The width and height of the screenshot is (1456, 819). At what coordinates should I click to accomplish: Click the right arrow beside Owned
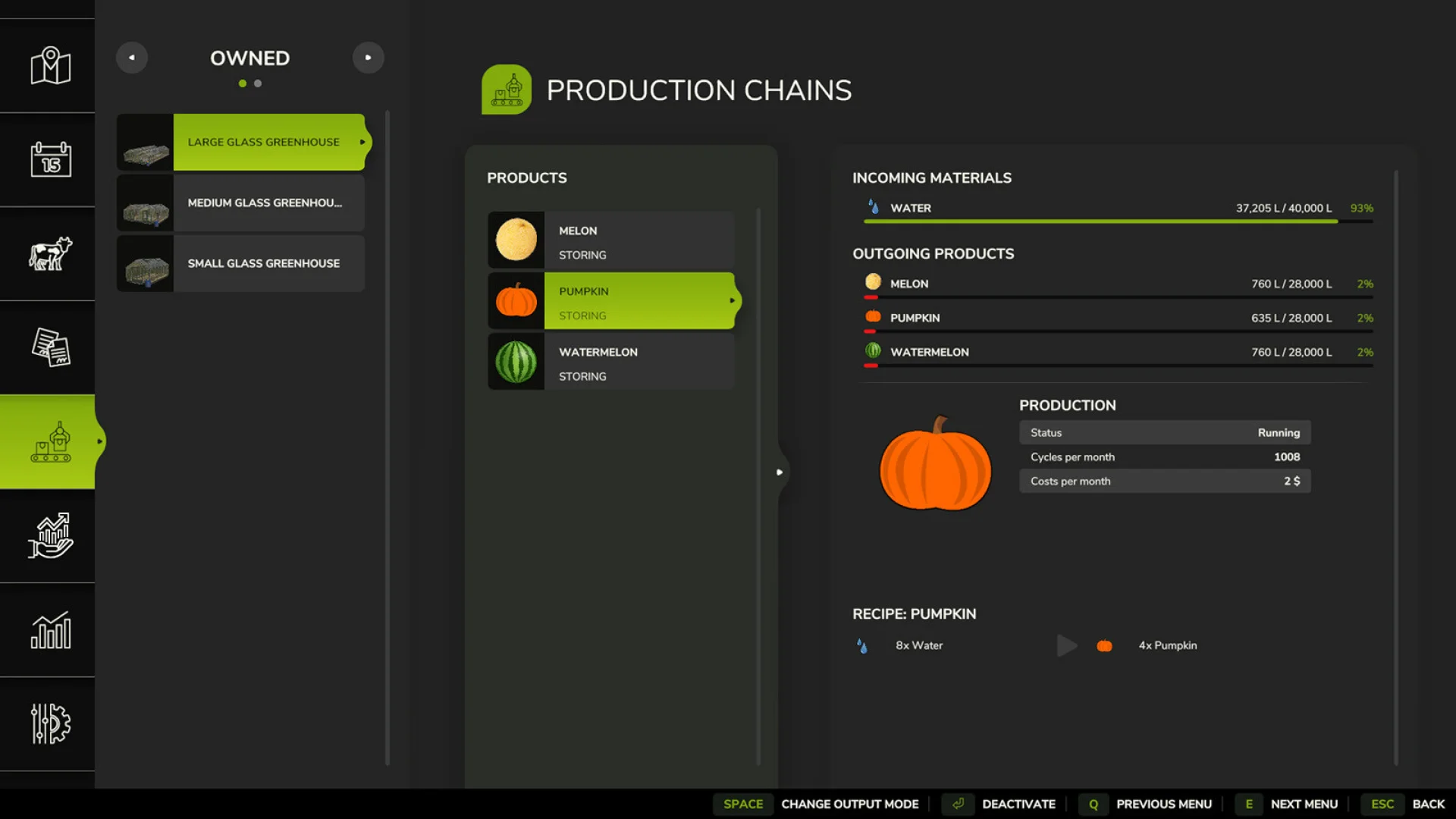(x=369, y=57)
